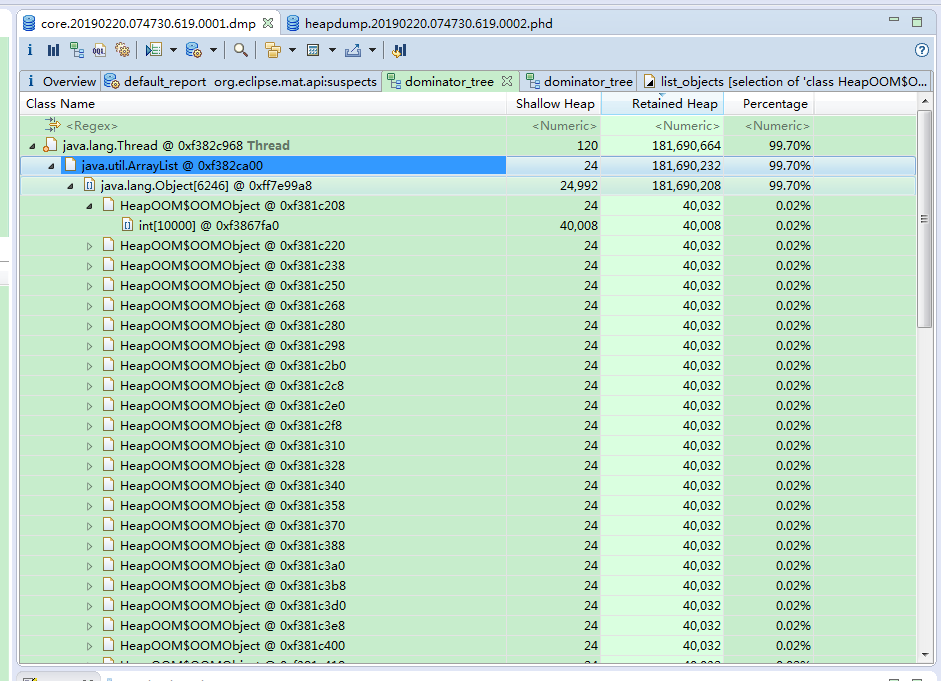Close the active dominator_tree tab
Image resolution: width=941 pixels, height=681 pixels.
point(507,81)
